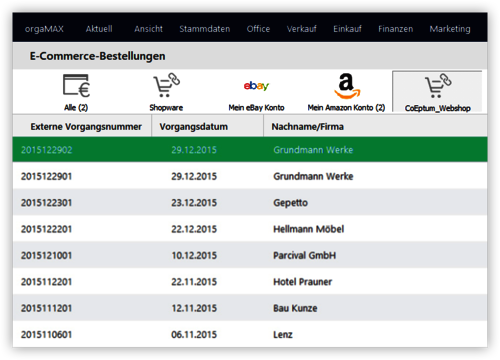Viewport: 500px width, 360px height.
Task: Select order number 2015122201
Action: click(46, 229)
